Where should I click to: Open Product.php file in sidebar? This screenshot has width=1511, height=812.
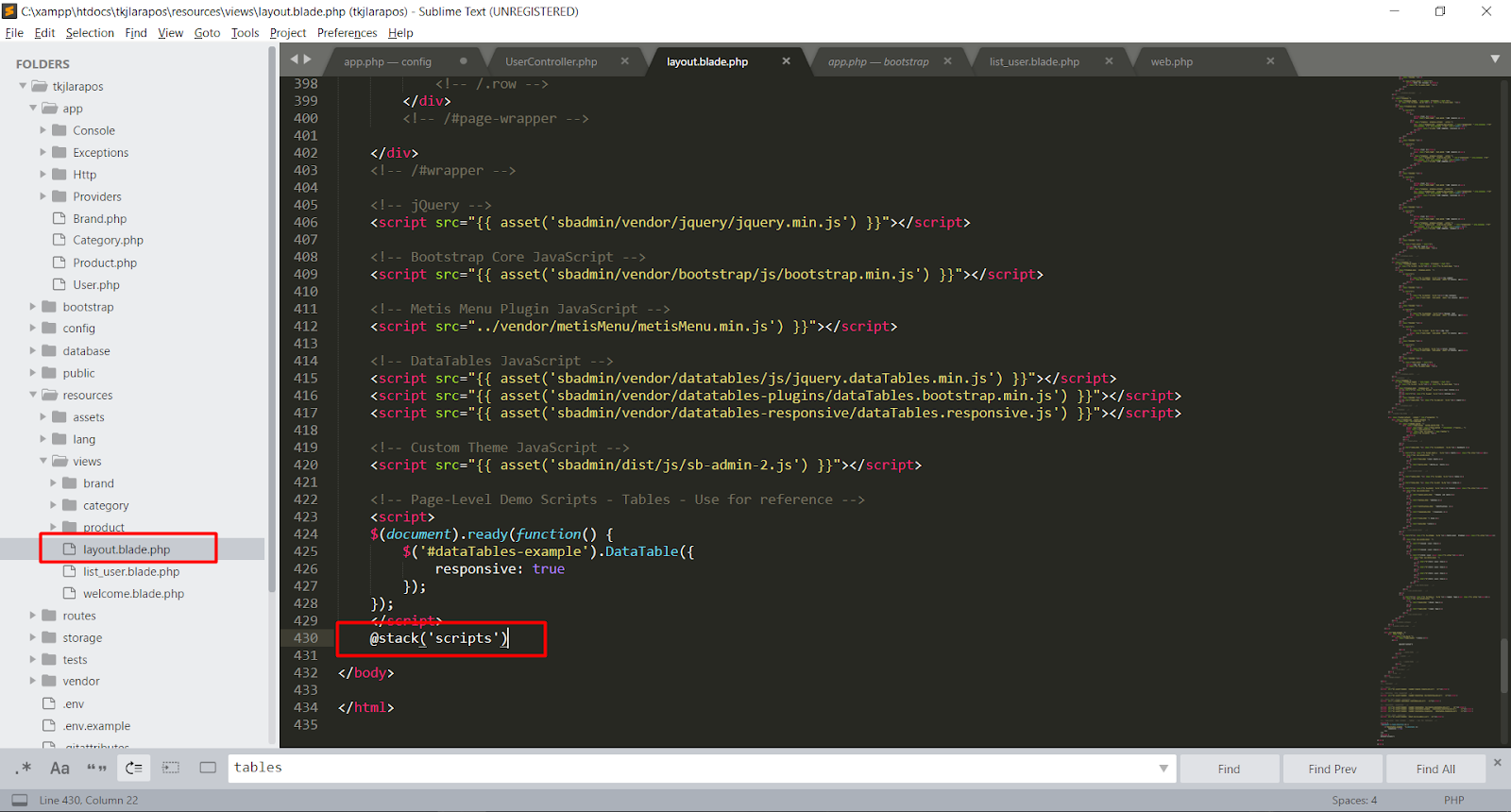coord(104,263)
